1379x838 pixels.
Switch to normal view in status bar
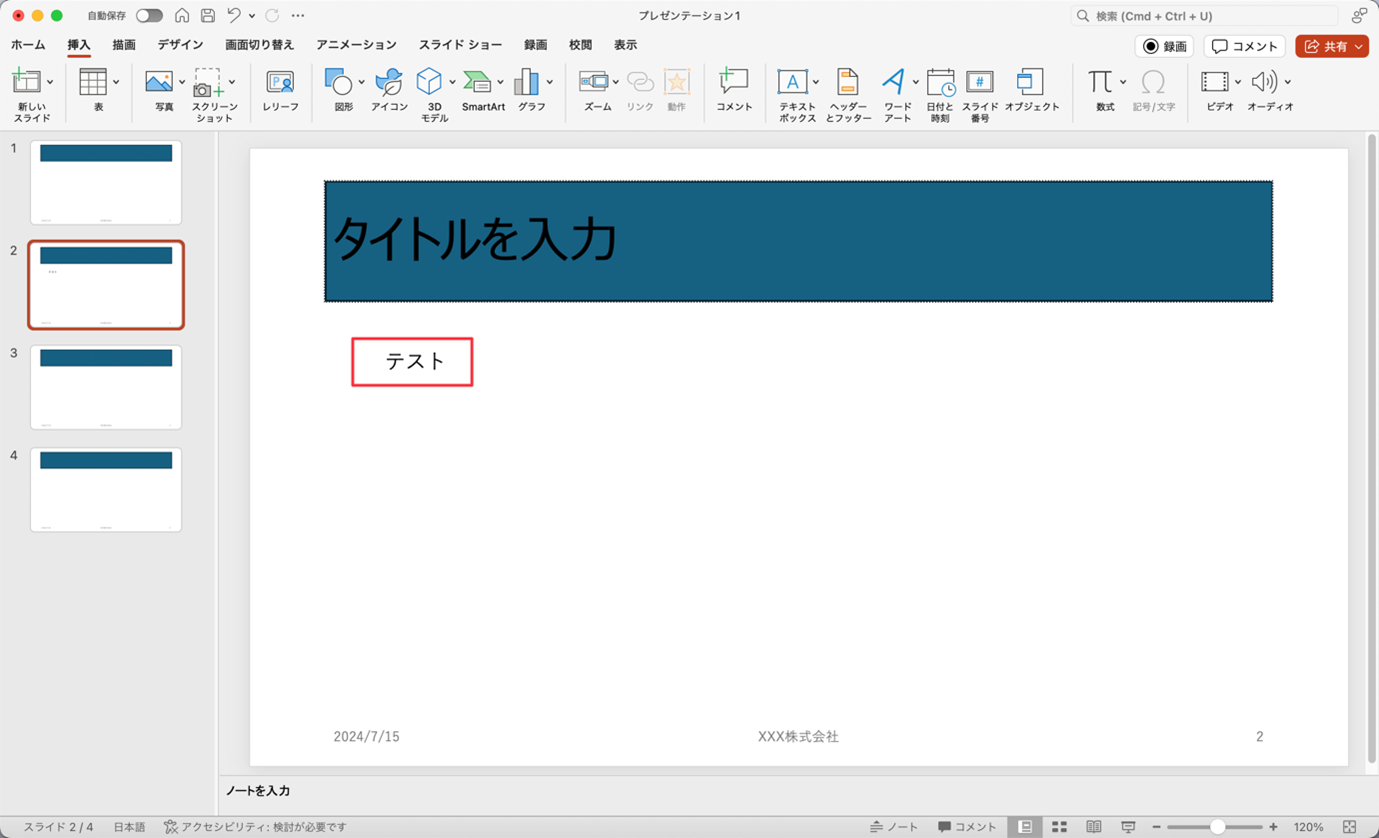click(x=1025, y=827)
